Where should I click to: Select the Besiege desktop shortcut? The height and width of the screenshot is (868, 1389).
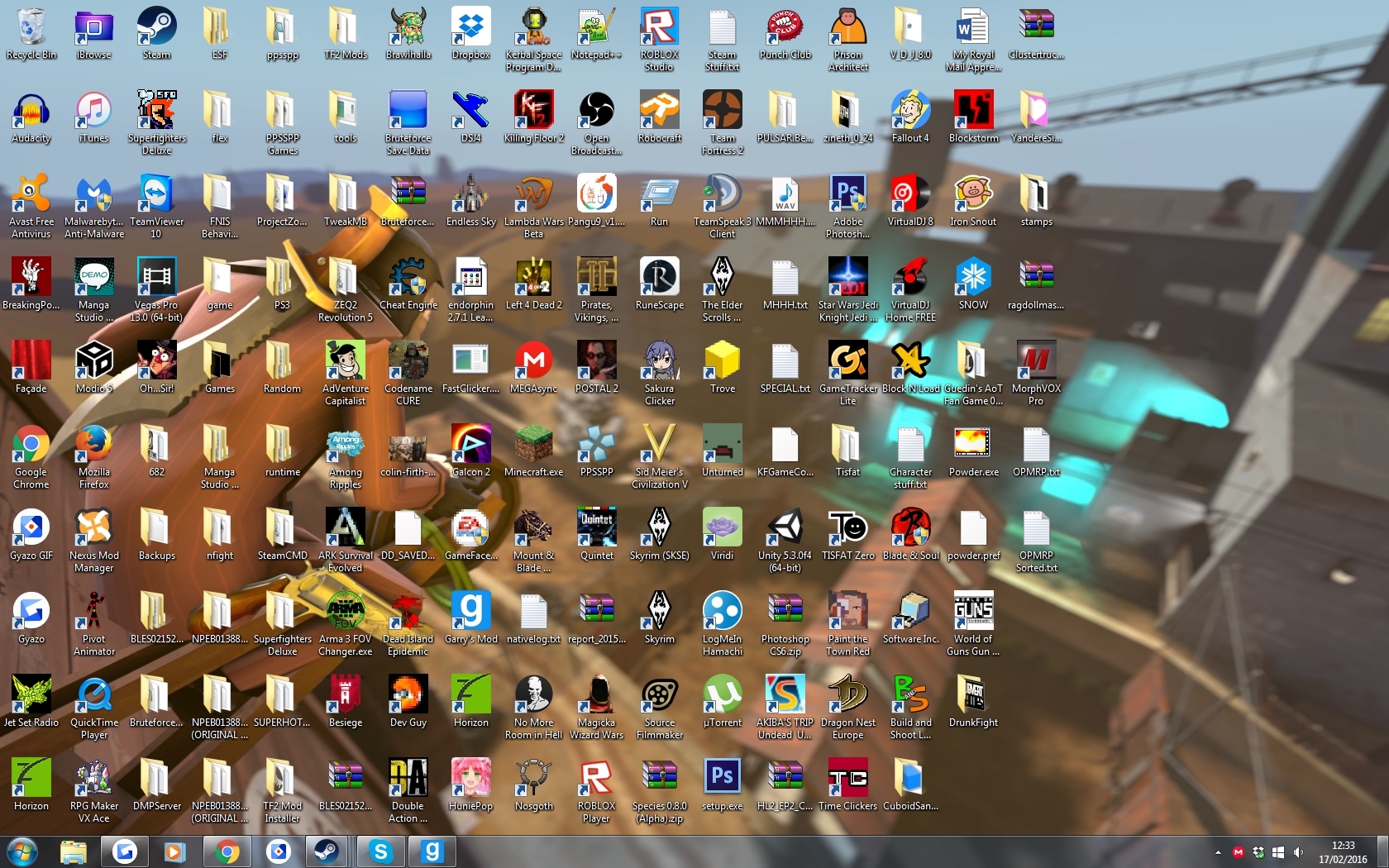coord(346,702)
